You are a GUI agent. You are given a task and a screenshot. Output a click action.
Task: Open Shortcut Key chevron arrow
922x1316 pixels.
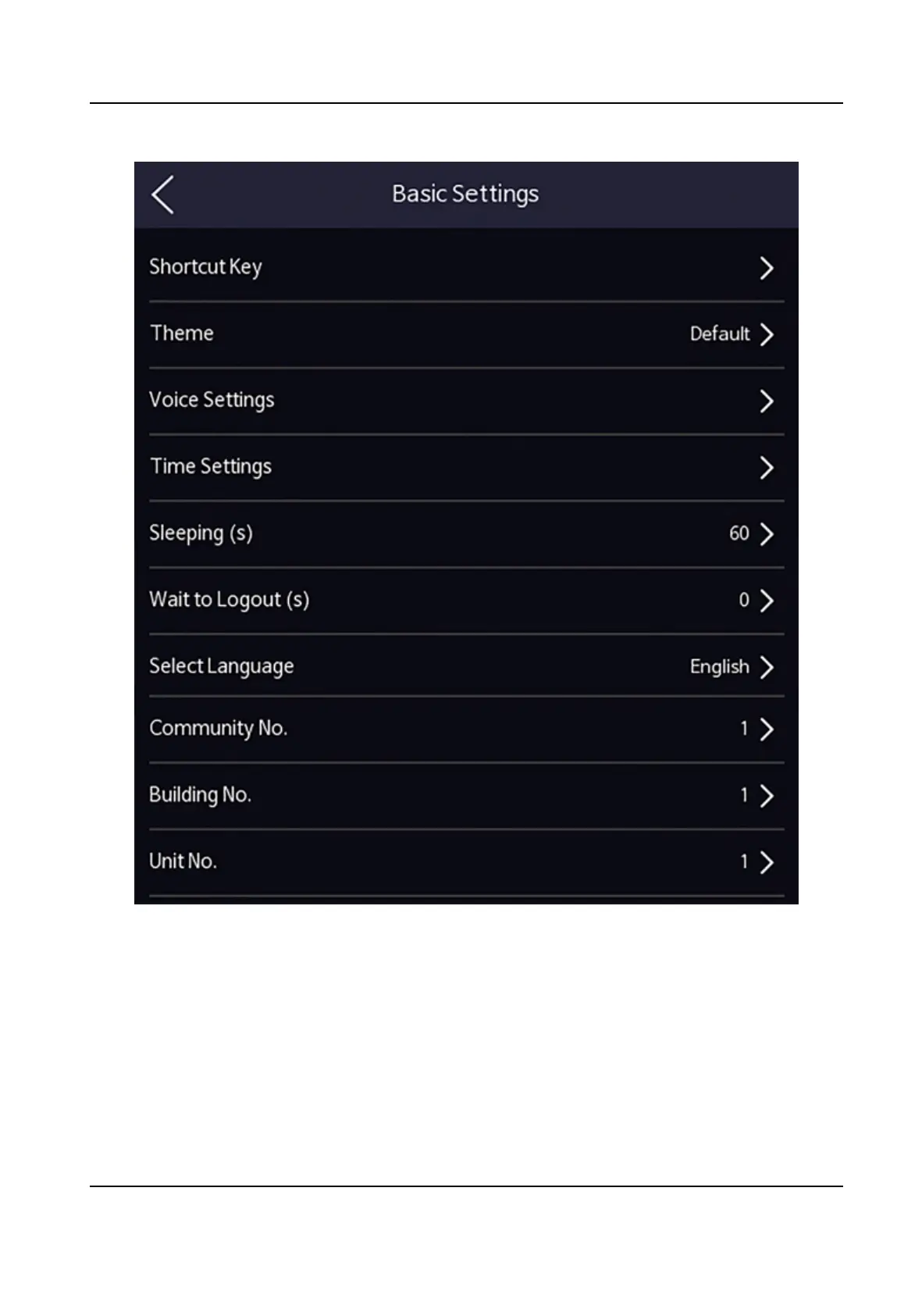[767, 268]
